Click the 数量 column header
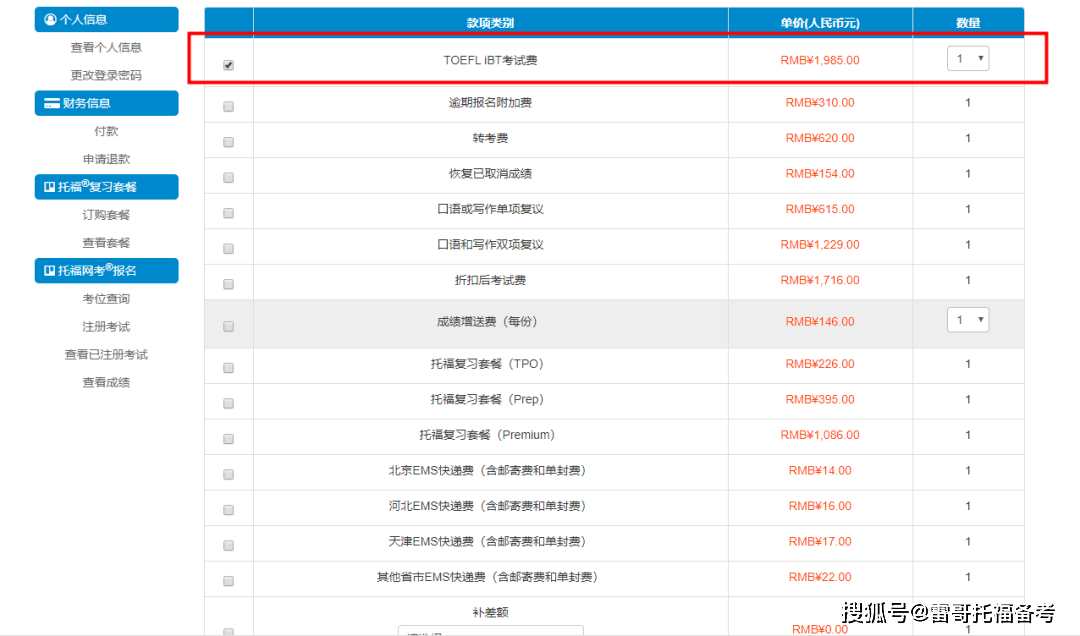The image size is (1080, 636). (968, 23)
